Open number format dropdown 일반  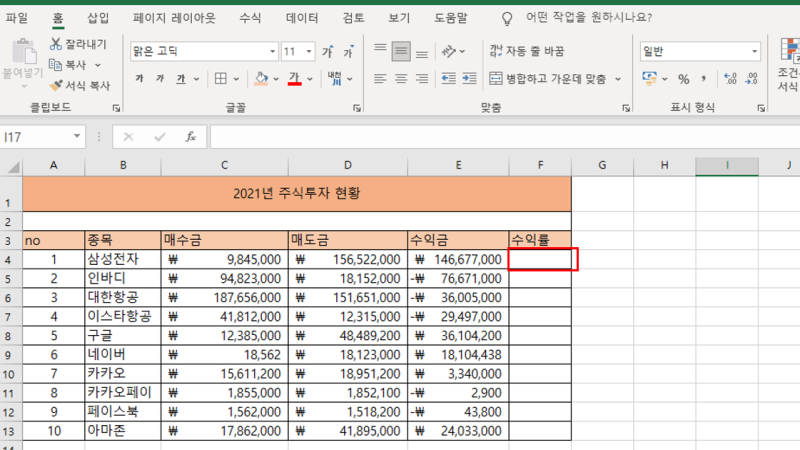coord(754,52)
